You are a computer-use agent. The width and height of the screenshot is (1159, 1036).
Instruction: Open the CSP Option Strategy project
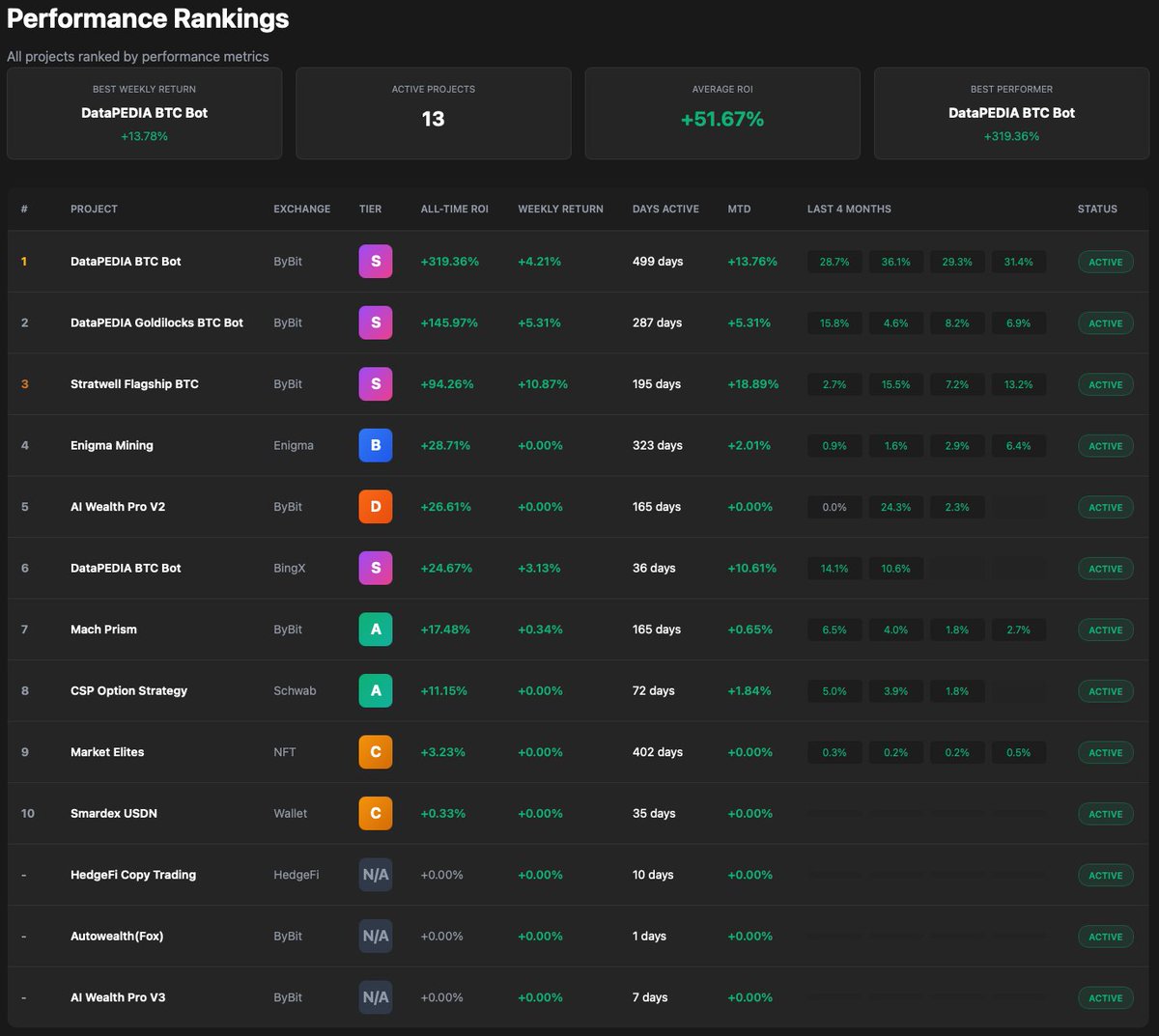tap(128, 690)
